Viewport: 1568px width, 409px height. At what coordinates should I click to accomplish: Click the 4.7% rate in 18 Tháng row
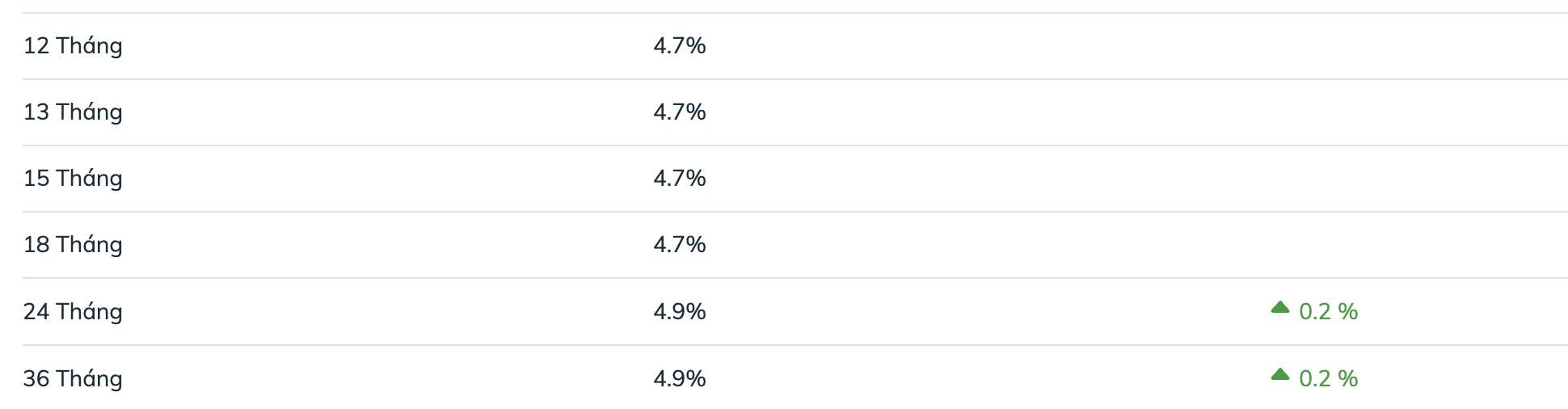point(679,245)
